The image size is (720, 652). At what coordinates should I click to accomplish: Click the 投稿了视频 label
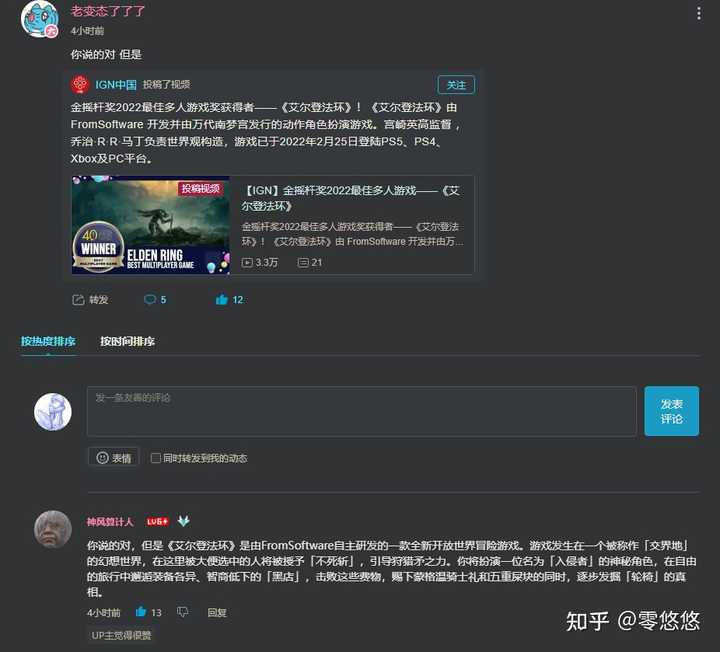point(166,84)
